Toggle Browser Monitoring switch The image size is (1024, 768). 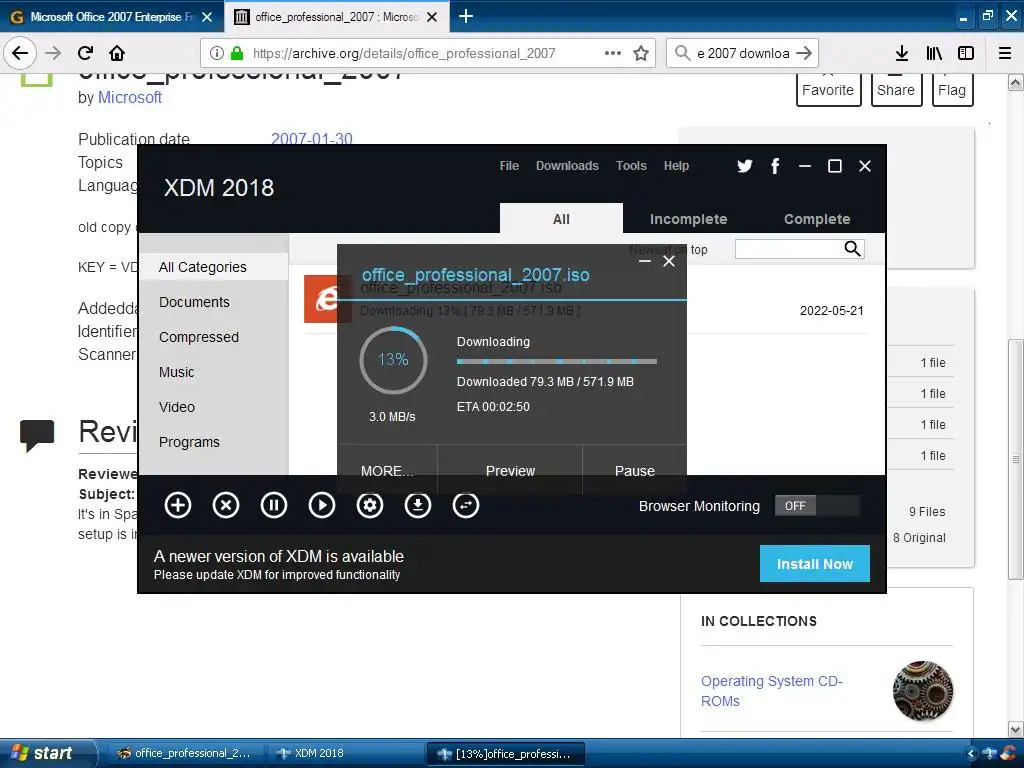[817, 505]
